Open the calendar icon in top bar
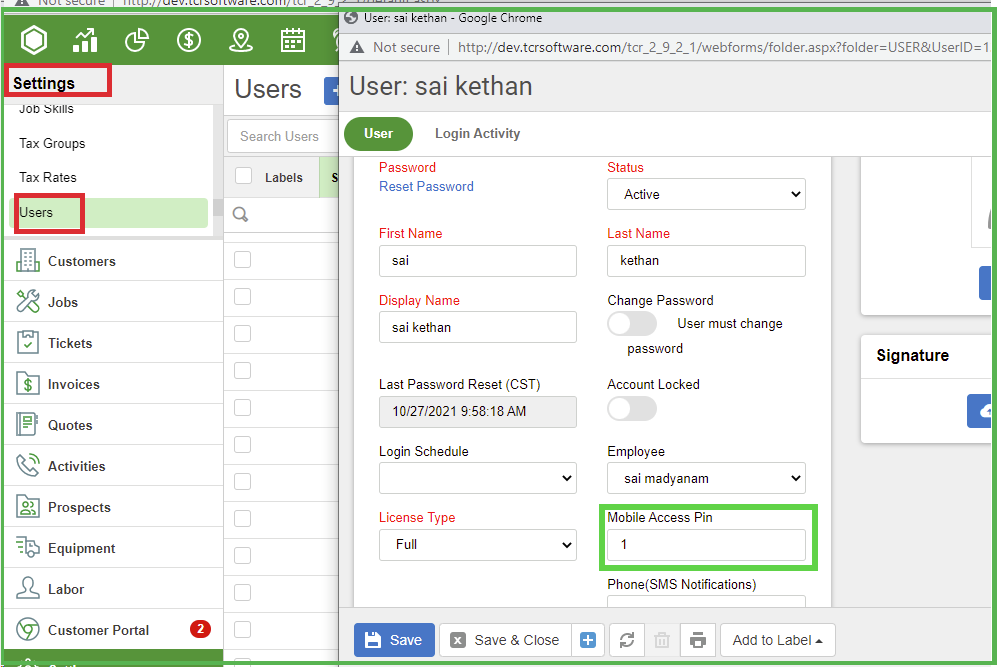The image size is (1003, 667). (x=292, y=40)
